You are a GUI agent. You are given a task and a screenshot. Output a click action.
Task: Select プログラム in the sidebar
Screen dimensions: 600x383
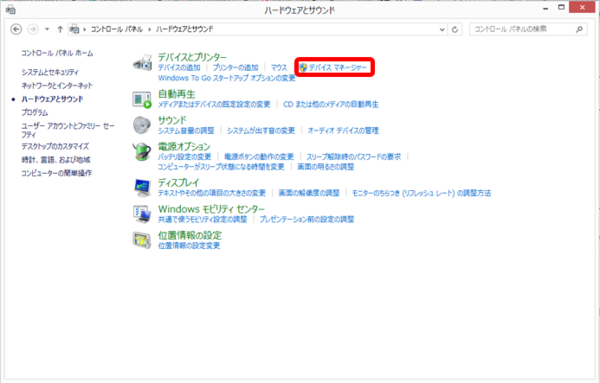[34, 112]
